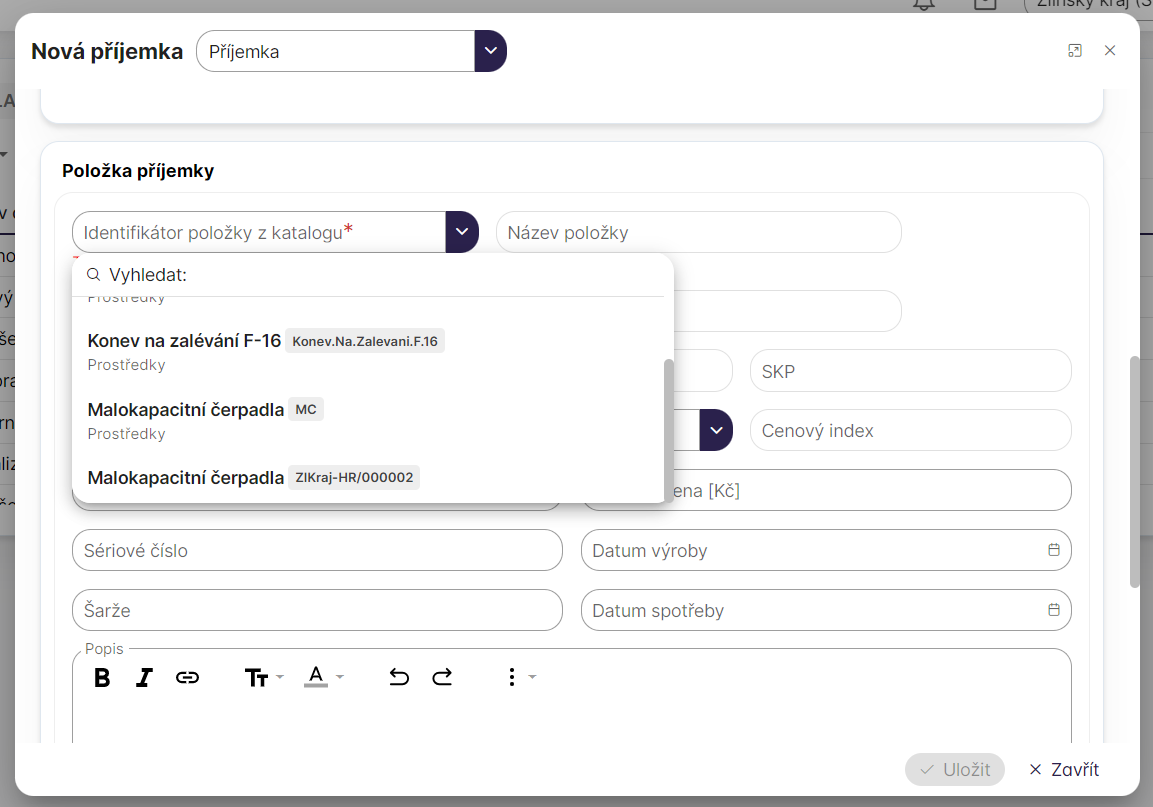Select Konev na zalévání F-16 item
This screenshot has width=1153, height=807.
point(184,341)
